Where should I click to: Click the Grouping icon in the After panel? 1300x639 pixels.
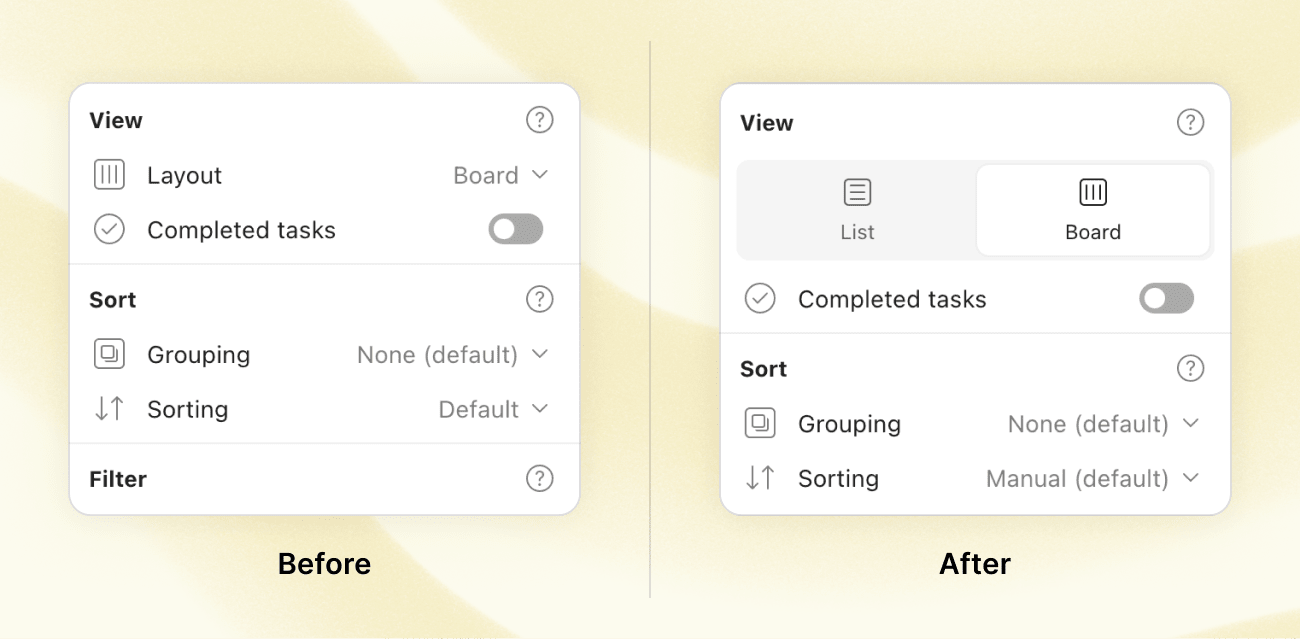coord(760,424)
